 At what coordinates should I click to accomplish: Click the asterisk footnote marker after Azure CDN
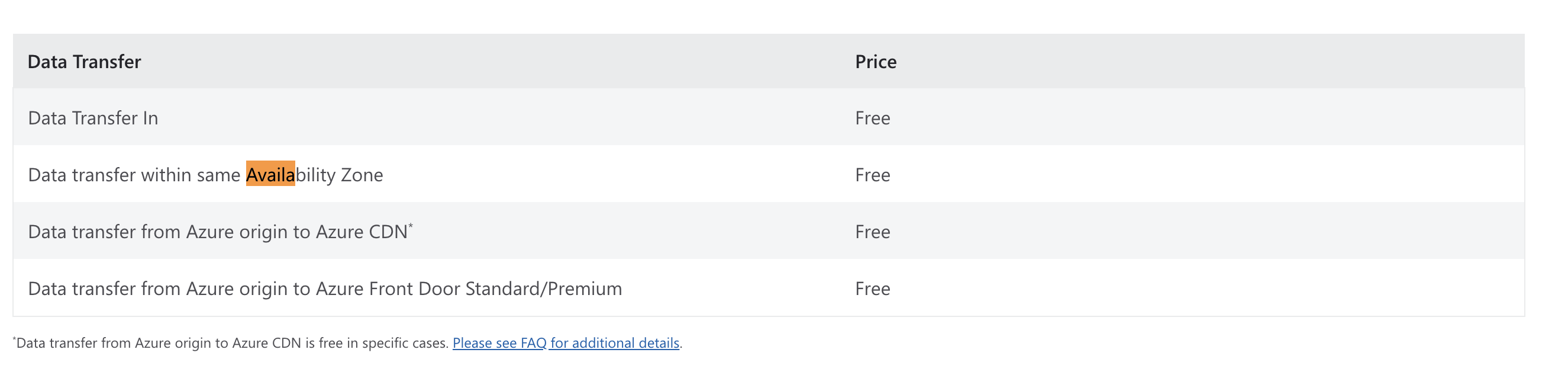pos(411,226)
